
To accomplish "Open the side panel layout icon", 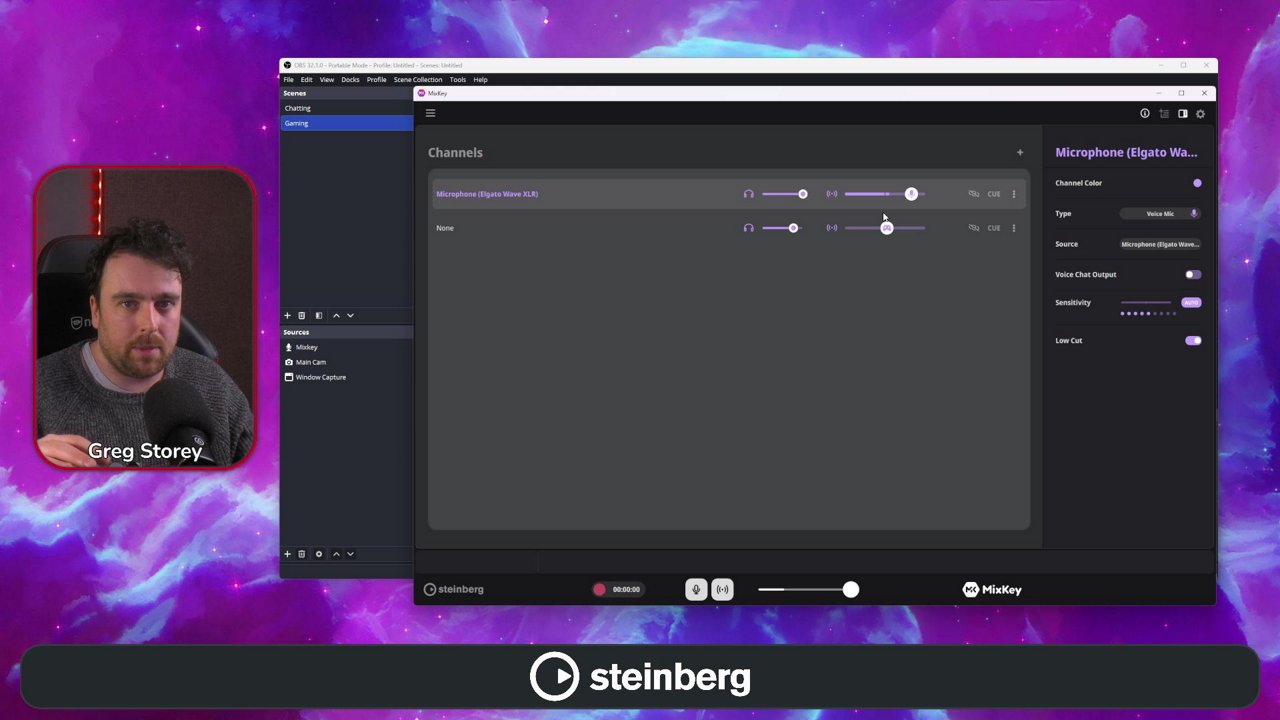I will [x=1182, y=113].
